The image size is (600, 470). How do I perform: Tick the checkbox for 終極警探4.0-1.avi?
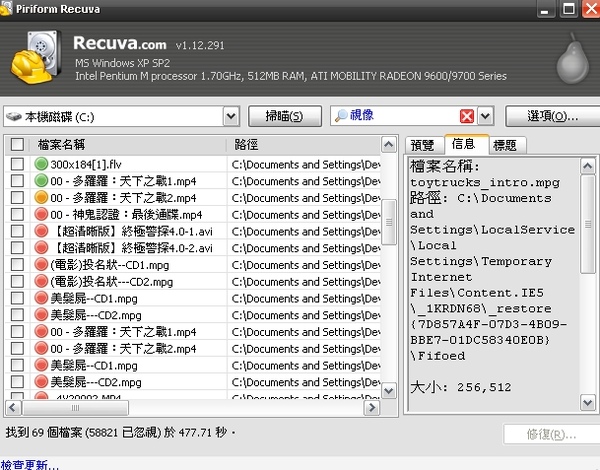point(17,231)
